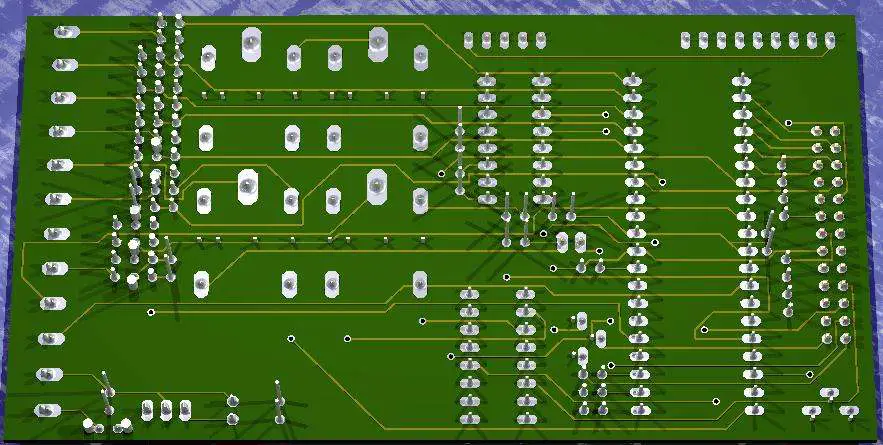Click the isolated via where the long diagonal trace begins
The width and height of the screenshot is (883, 445).
[x=291, y=338]
